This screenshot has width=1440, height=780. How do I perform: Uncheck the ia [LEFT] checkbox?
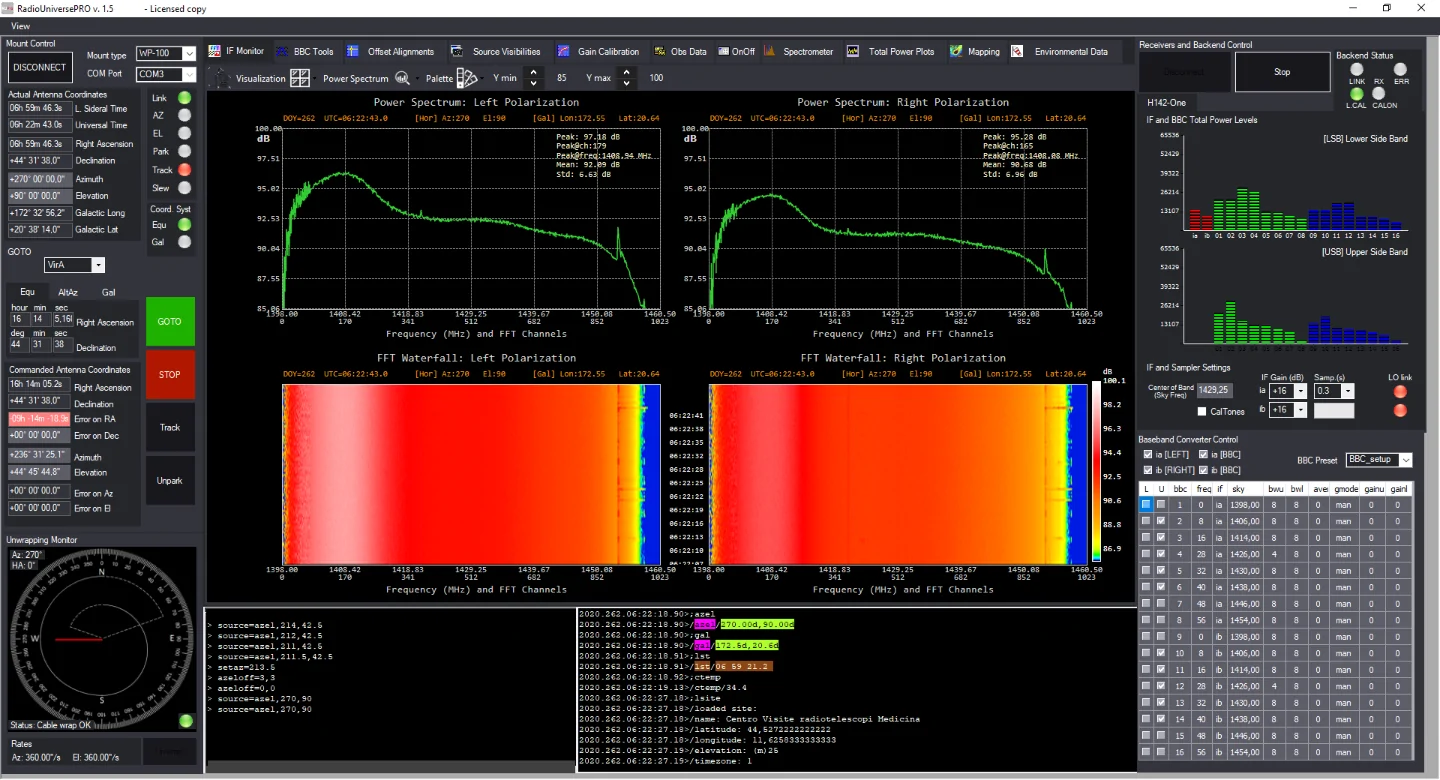[x=1148, y=454]
